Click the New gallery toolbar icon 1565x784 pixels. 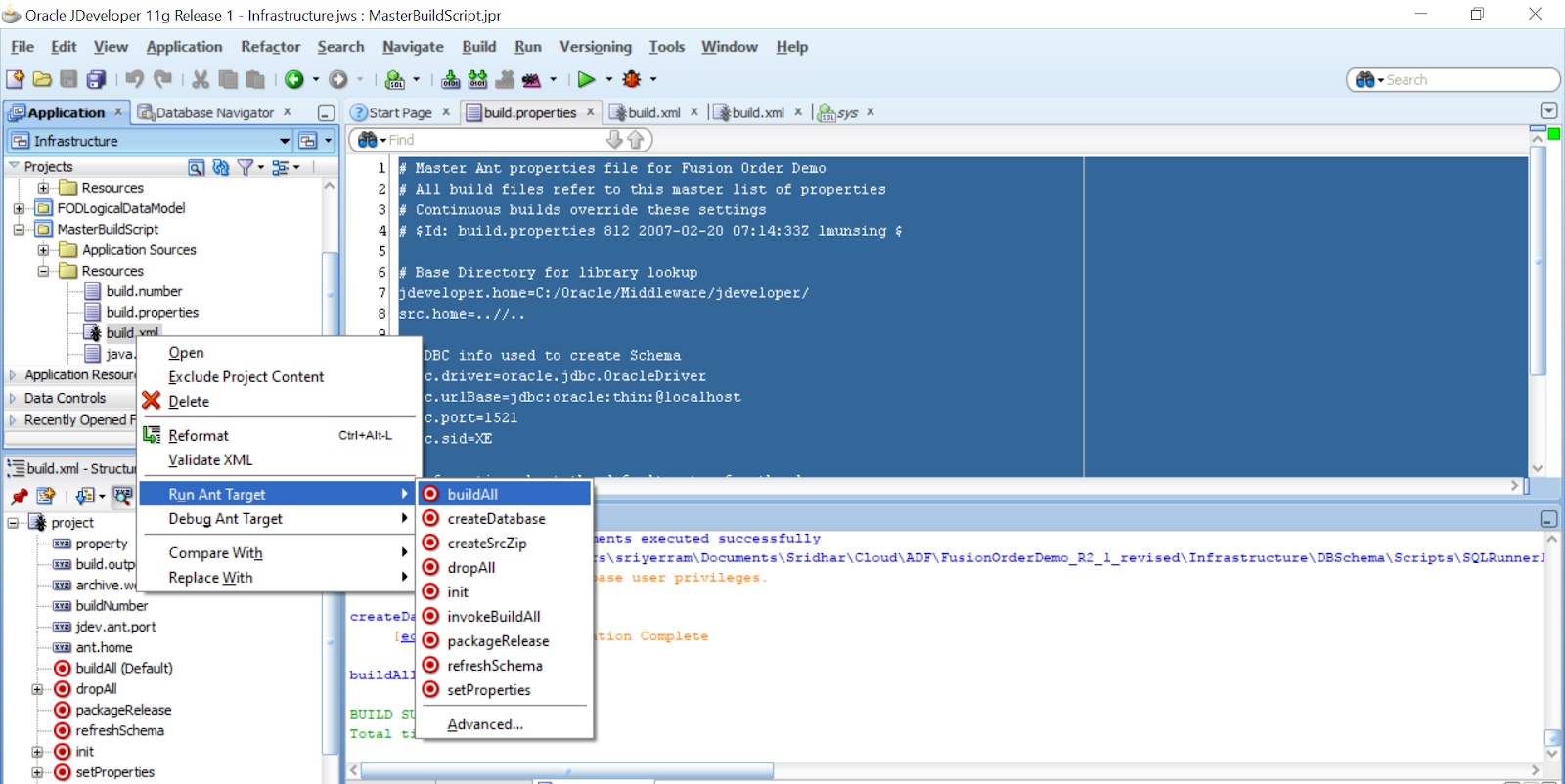coord(16,79)
